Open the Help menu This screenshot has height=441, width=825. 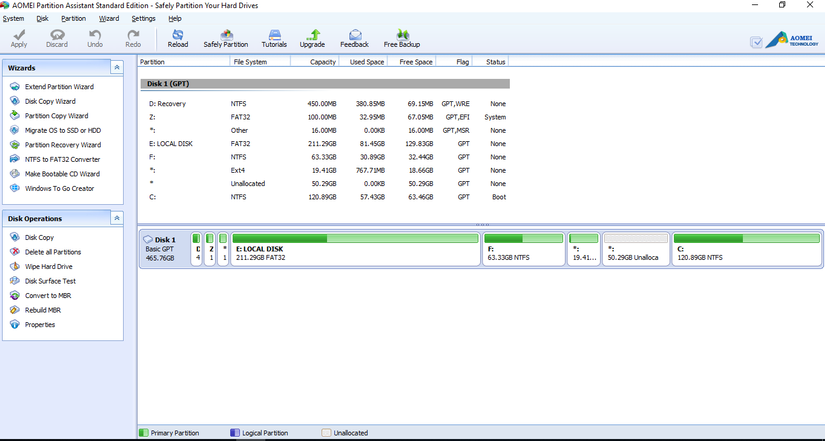point(175,18)
